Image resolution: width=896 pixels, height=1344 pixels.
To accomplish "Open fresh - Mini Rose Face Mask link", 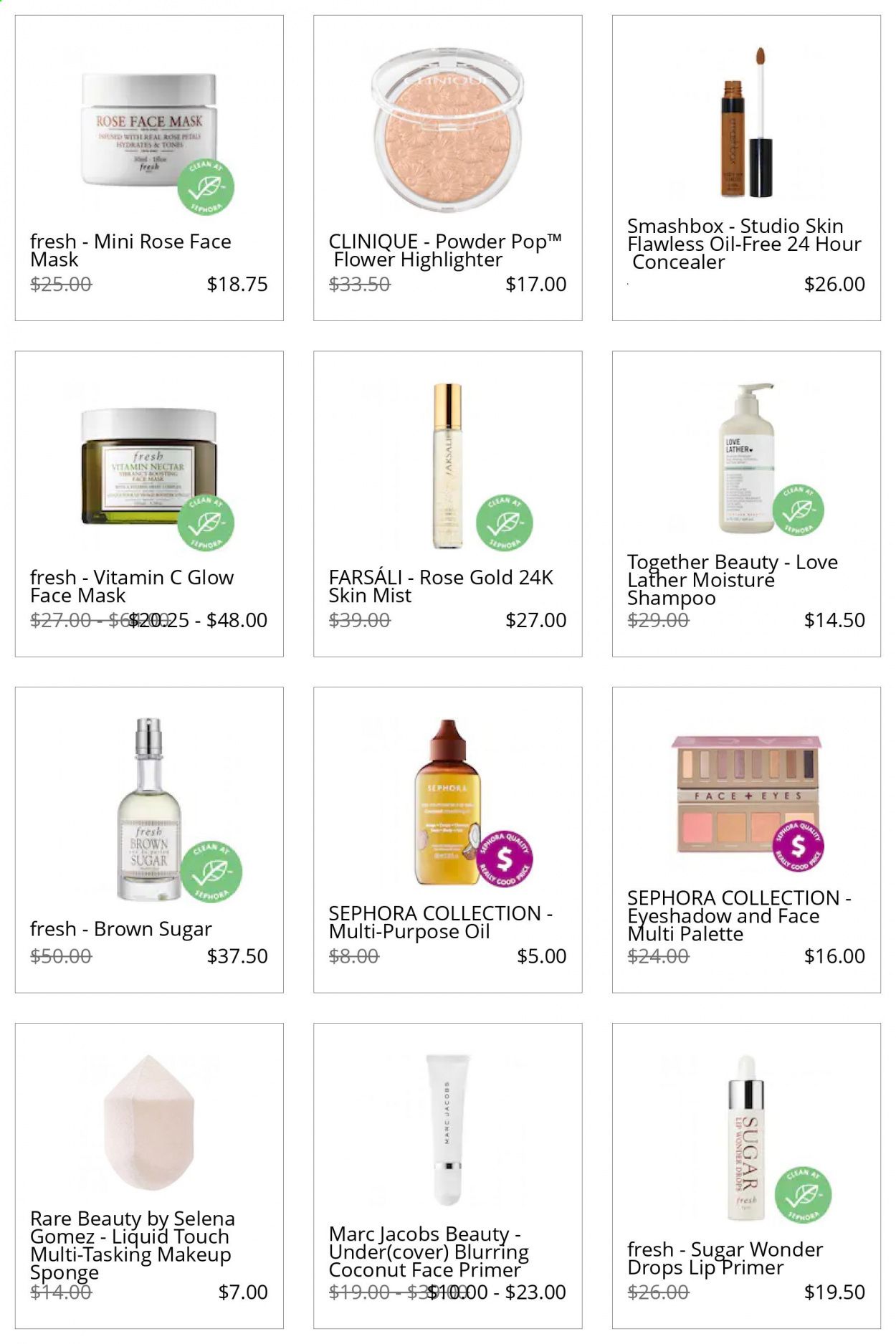I will 130,251.
